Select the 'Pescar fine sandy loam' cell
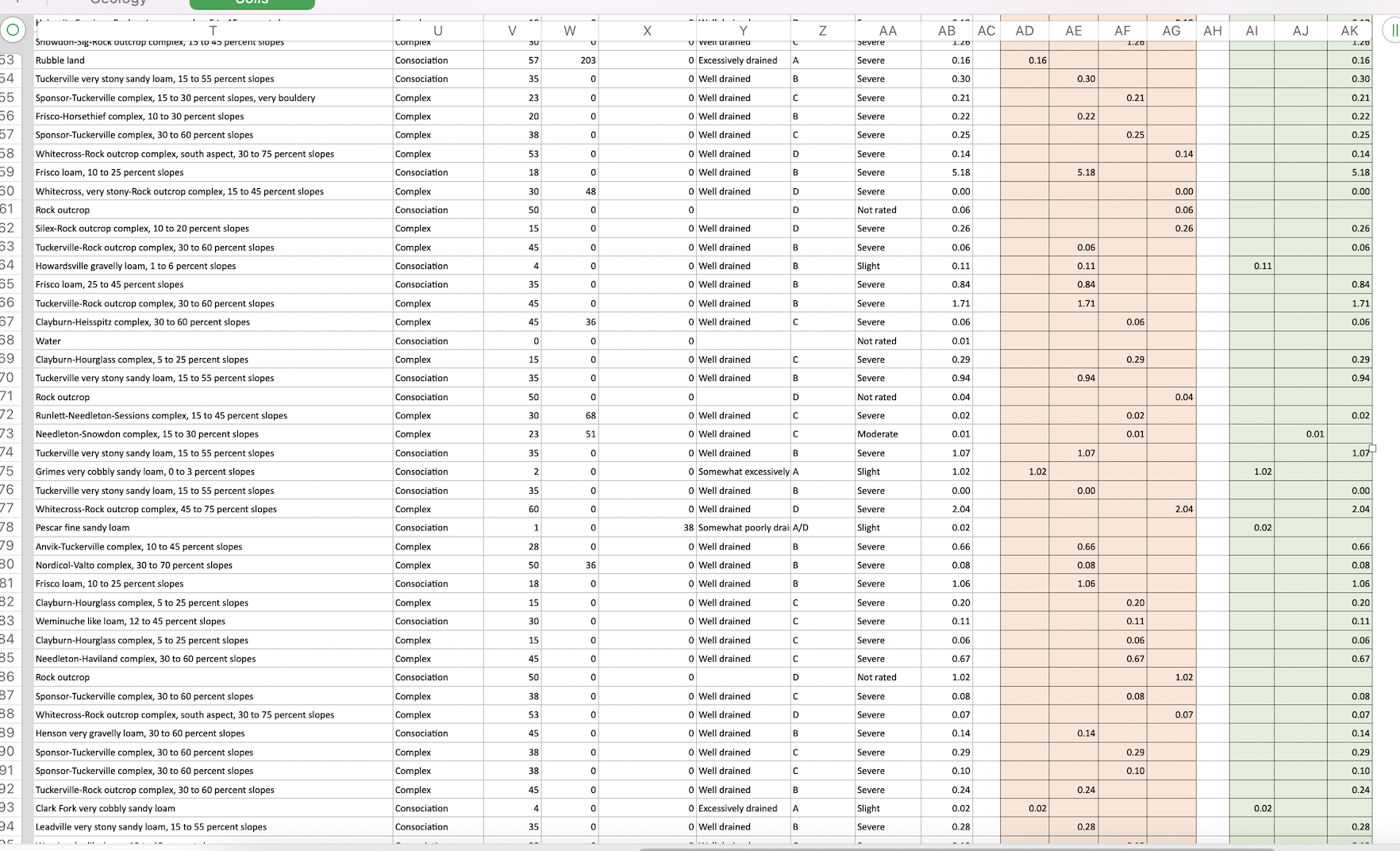Screen dimensions: 1400x851 tap(83, 527)
